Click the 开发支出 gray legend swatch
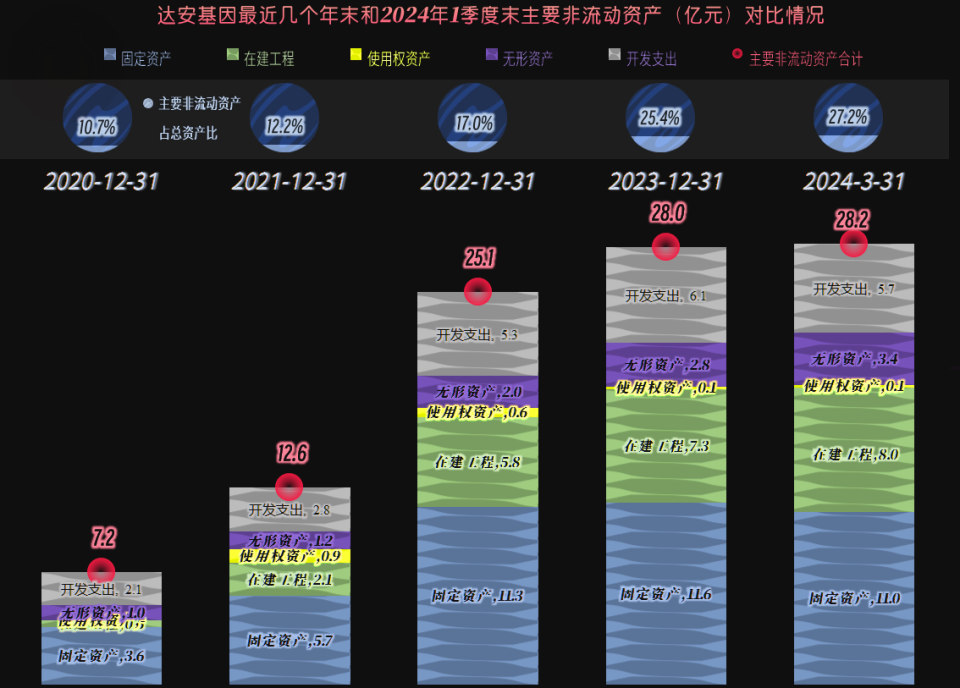 pyautogui.click(x=615, y=54)
